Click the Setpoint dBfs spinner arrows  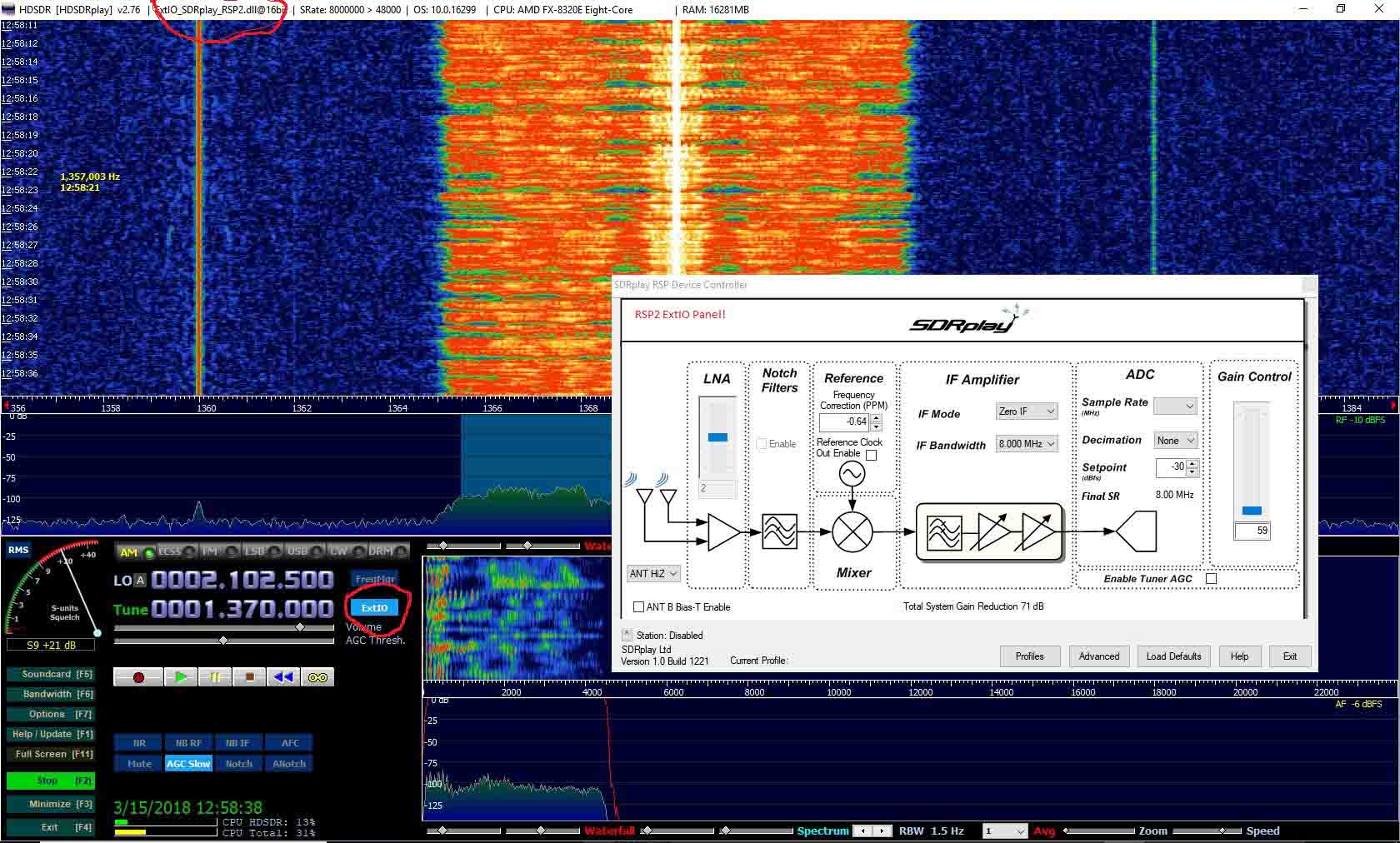point(1192,467)
